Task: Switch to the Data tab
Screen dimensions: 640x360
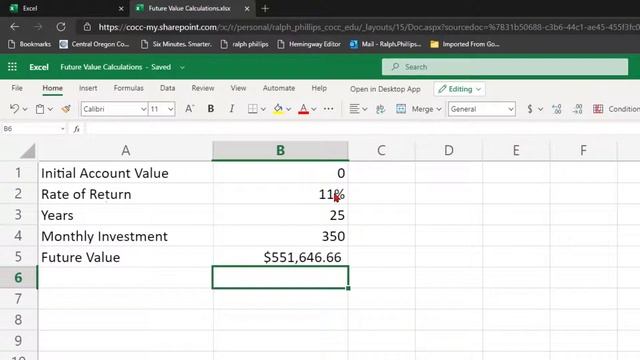Action: pos(167,88)
